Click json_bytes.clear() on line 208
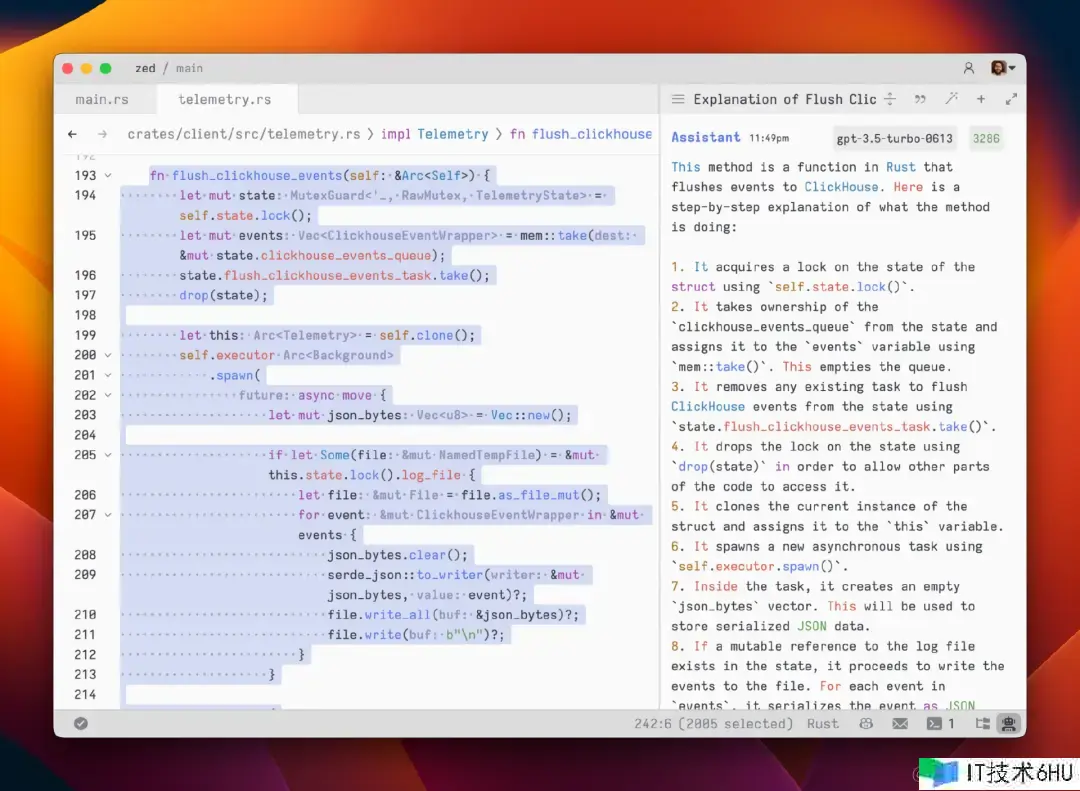 (397, 555)
